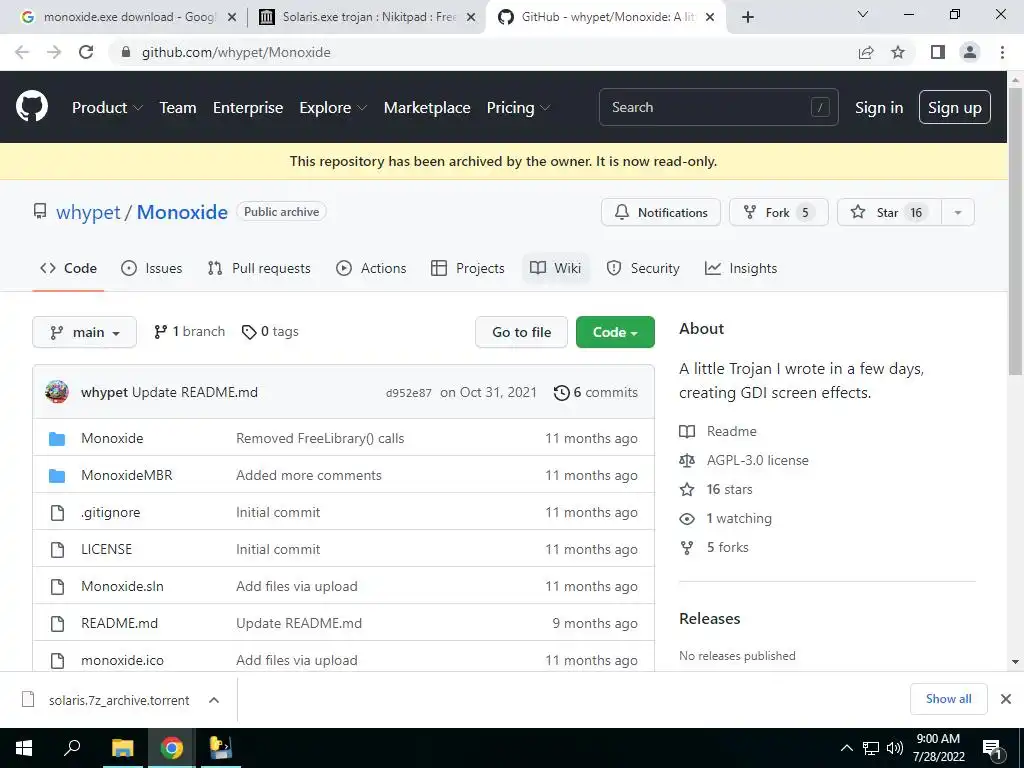Expand the Product menu dropdown
The width and height of the screenshot is (1024, 768).
(107, 108)
